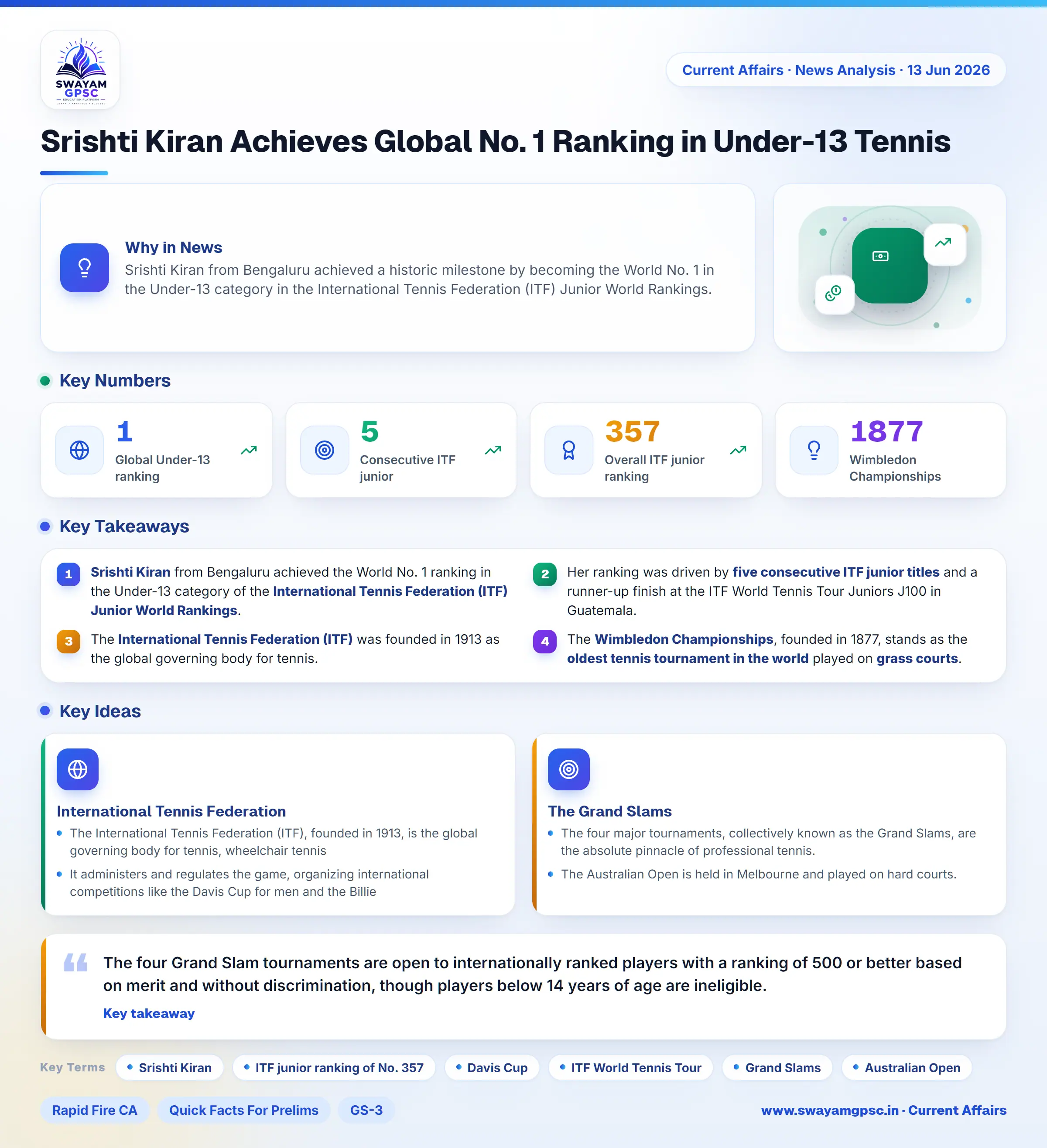Image resolution: width=1047 pixels, height=1148 pixels.
Task: Click the Key takeaway label under the quote
Action: [149, 1014]
